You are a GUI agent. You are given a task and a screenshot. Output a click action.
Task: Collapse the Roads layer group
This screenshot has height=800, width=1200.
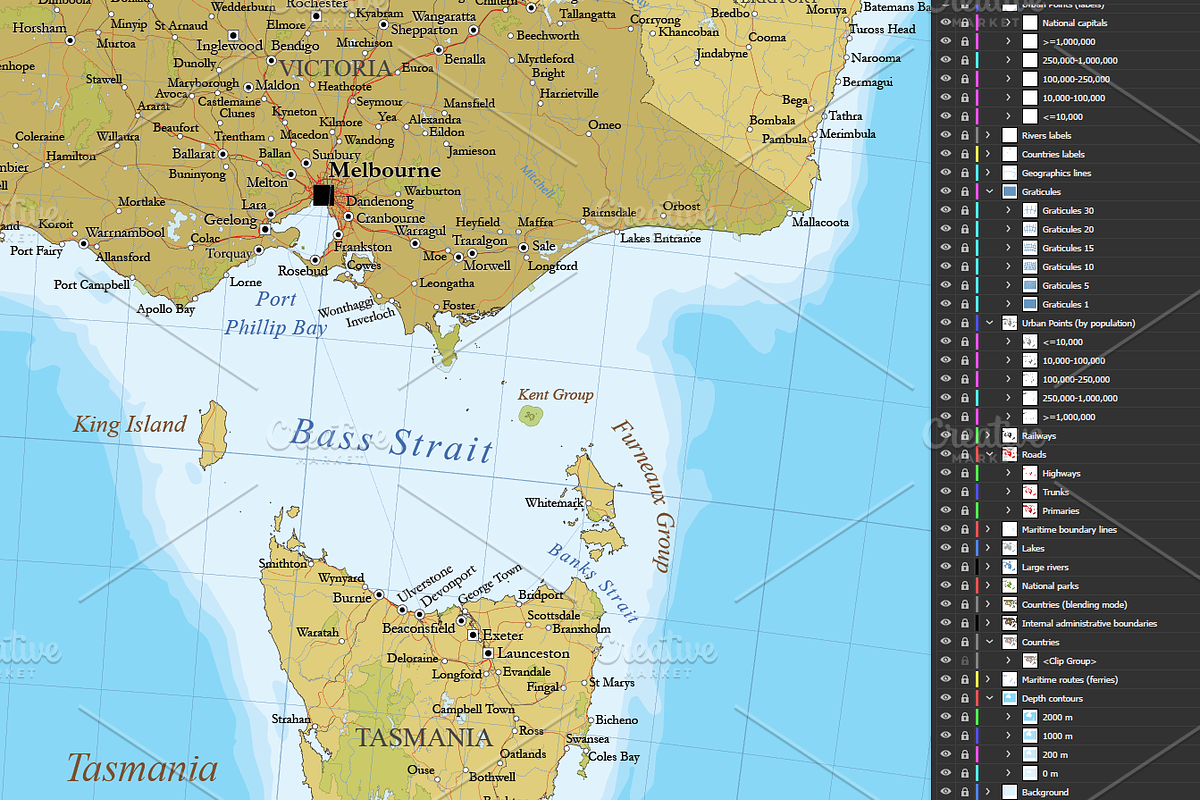(x=988, y=455)
